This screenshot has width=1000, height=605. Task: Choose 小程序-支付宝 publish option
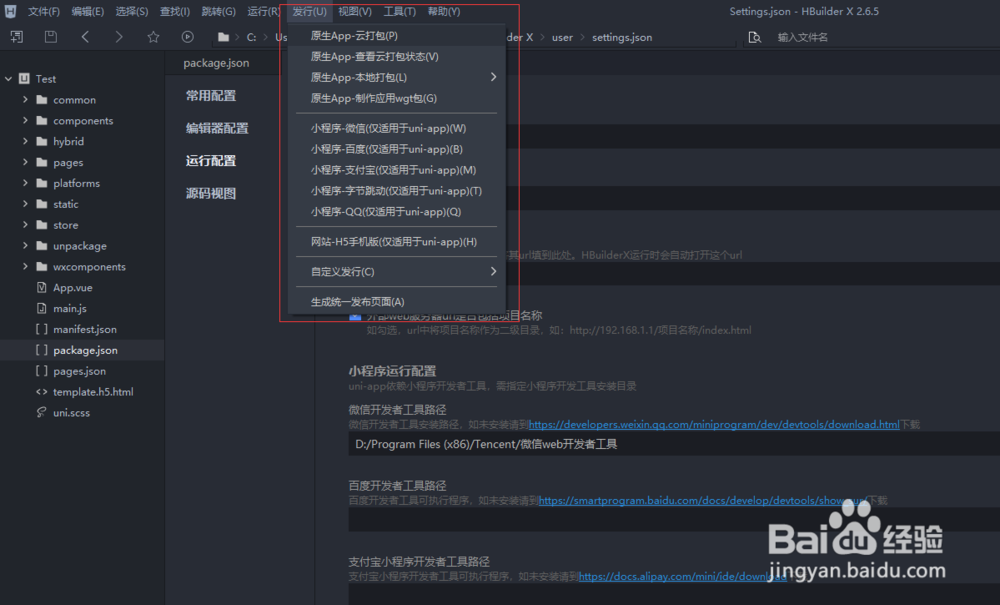[x=397, y=170]
